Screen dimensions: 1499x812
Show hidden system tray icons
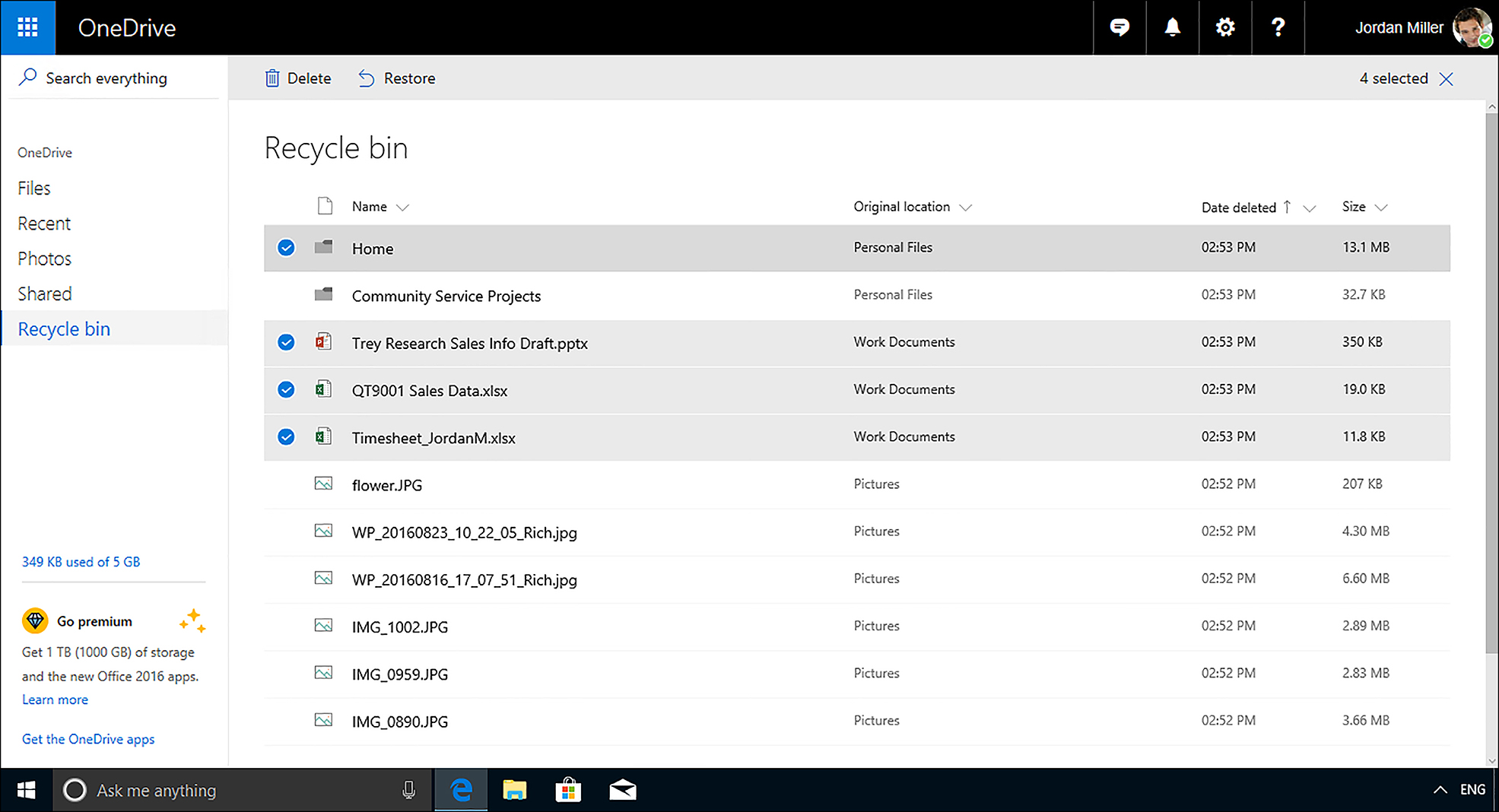tap(1440, 789)
